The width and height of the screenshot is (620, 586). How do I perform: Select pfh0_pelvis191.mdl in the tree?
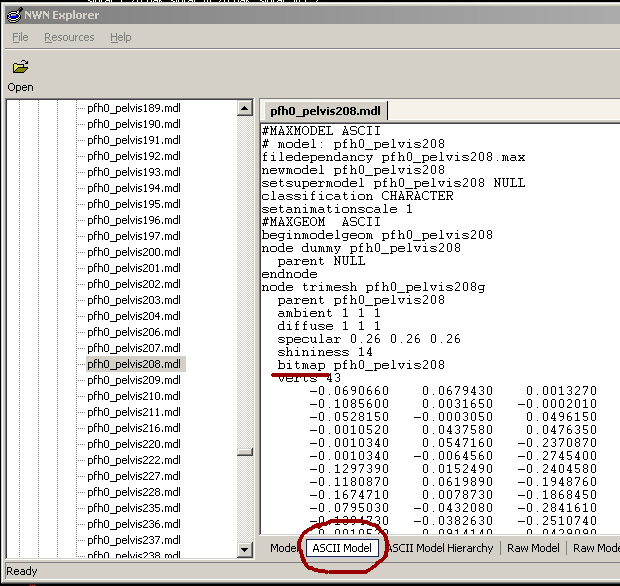pyautogui.click(x=134, y=140)
